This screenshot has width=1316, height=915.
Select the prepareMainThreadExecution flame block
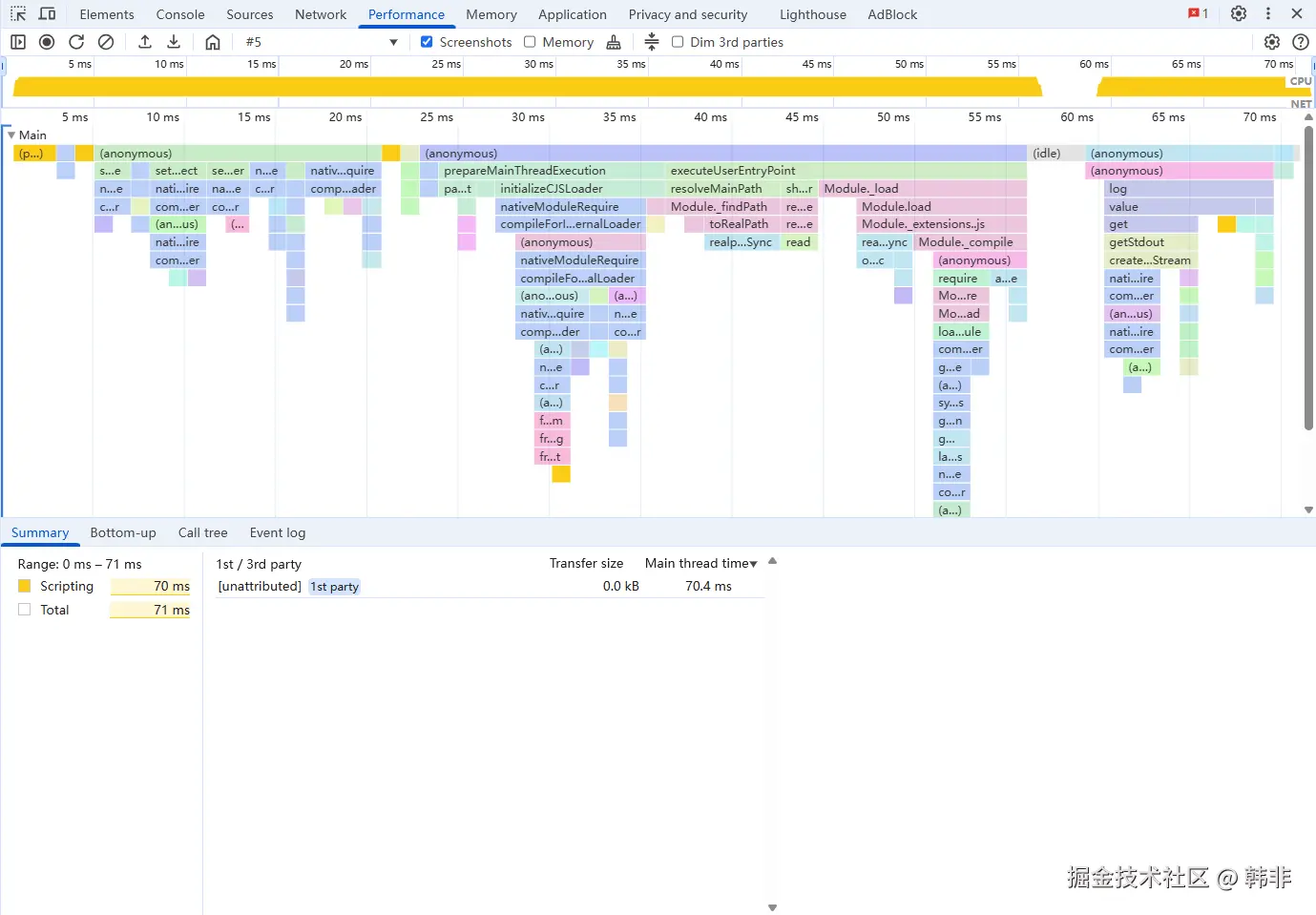(552, 171)
